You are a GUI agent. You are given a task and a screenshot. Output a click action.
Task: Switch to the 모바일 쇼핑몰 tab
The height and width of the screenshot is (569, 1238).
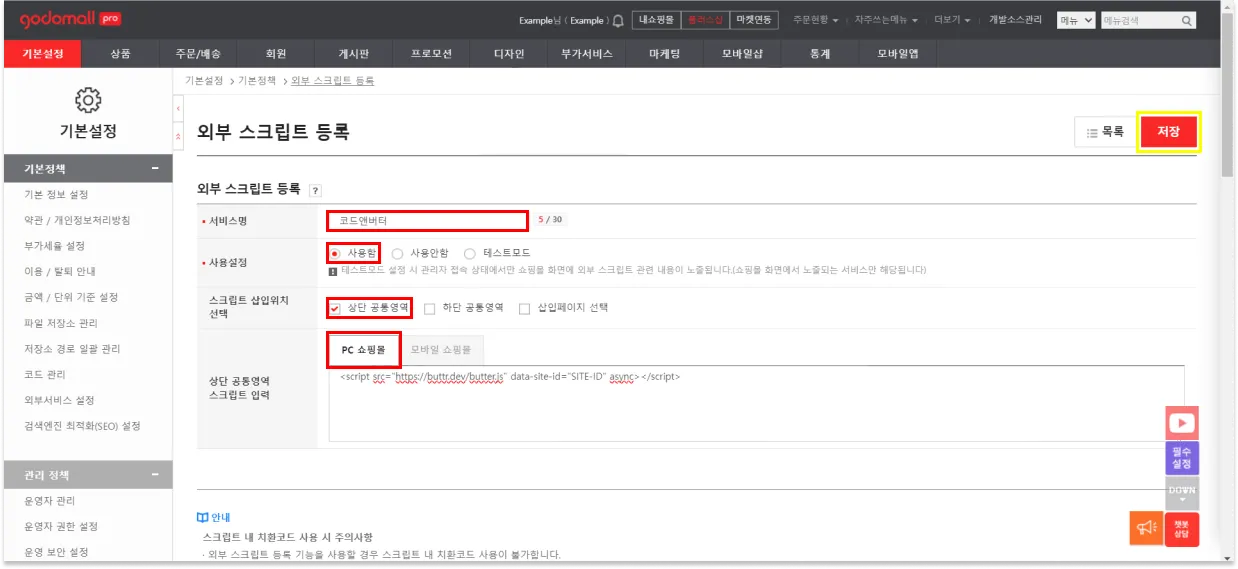click(442, 350)
